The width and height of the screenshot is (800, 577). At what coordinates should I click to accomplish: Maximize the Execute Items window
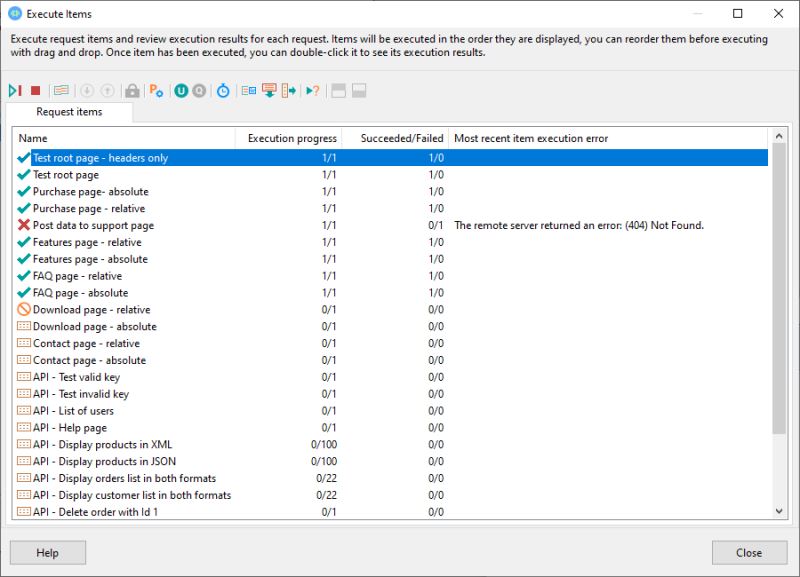pyautogui.click(x=738, y=14)
